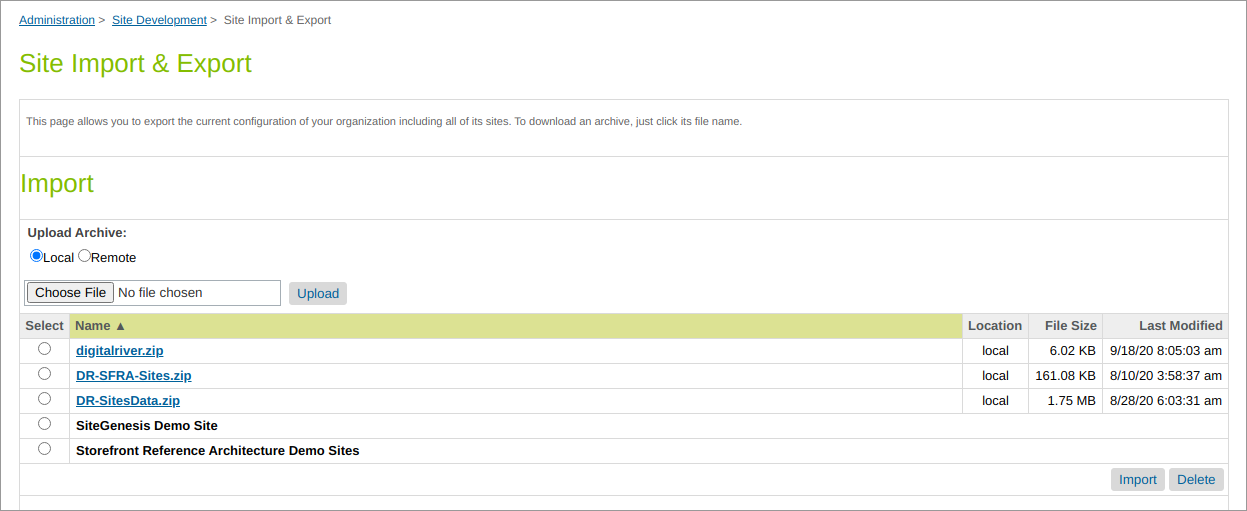Go to Site Development breadcrumb
This screenshot has width=1247, height=511.
click(x=159, y=20)
